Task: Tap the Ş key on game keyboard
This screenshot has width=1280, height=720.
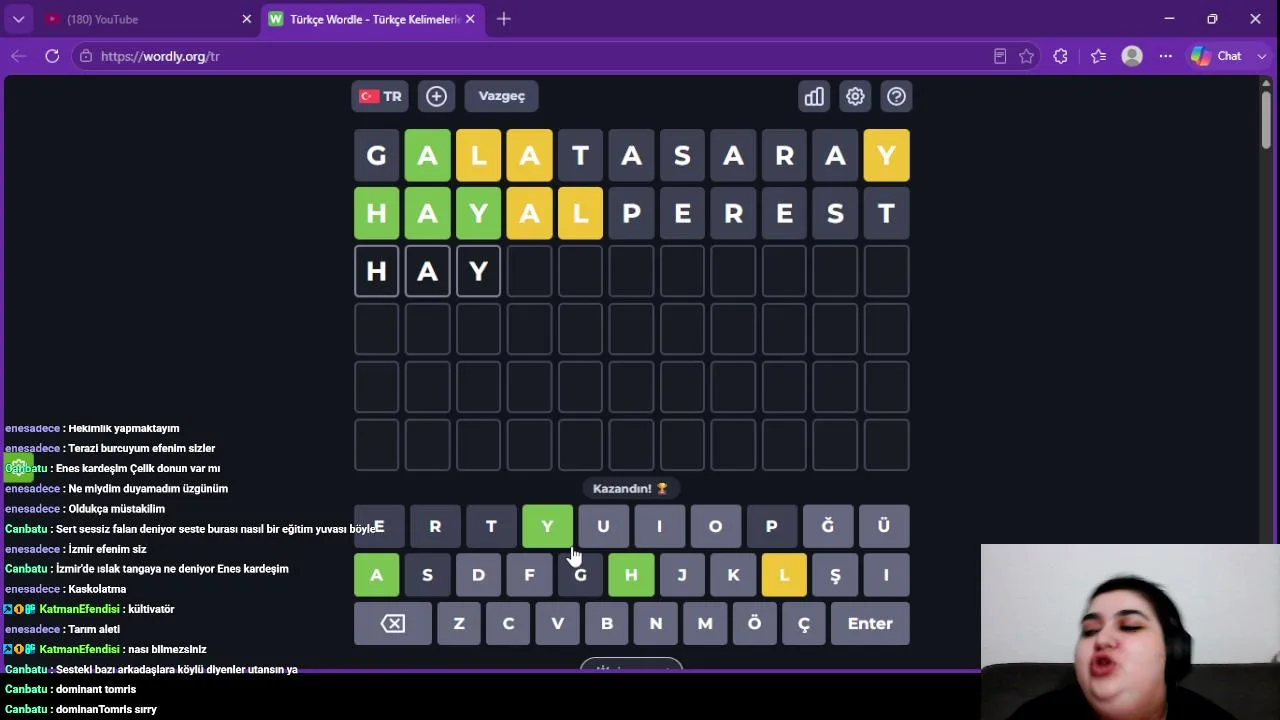Action: (835, 575)
